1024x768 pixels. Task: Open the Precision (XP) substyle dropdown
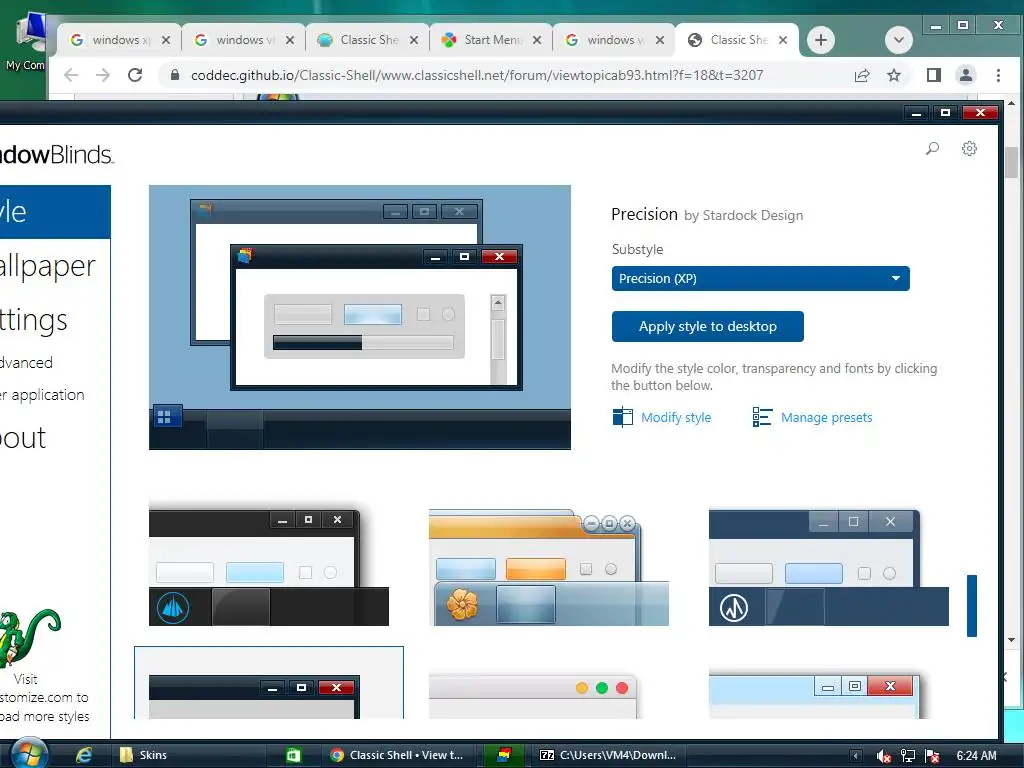(760, 278)
